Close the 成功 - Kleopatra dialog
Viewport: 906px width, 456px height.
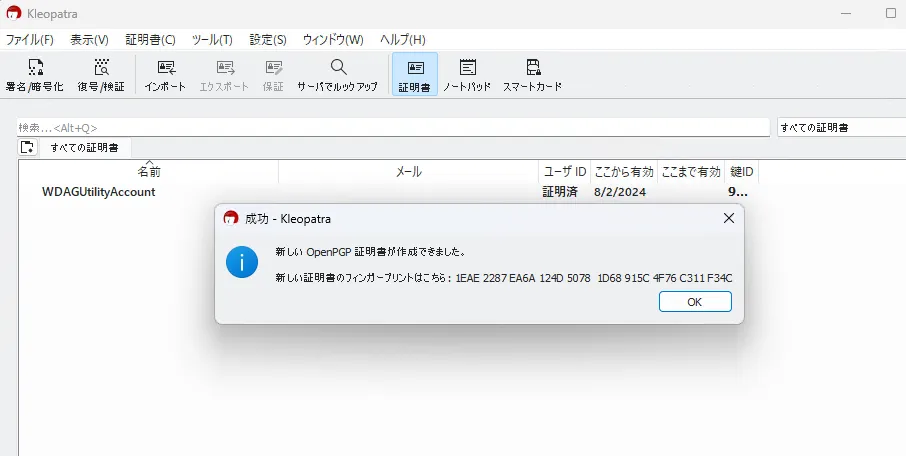coord(729,218)
